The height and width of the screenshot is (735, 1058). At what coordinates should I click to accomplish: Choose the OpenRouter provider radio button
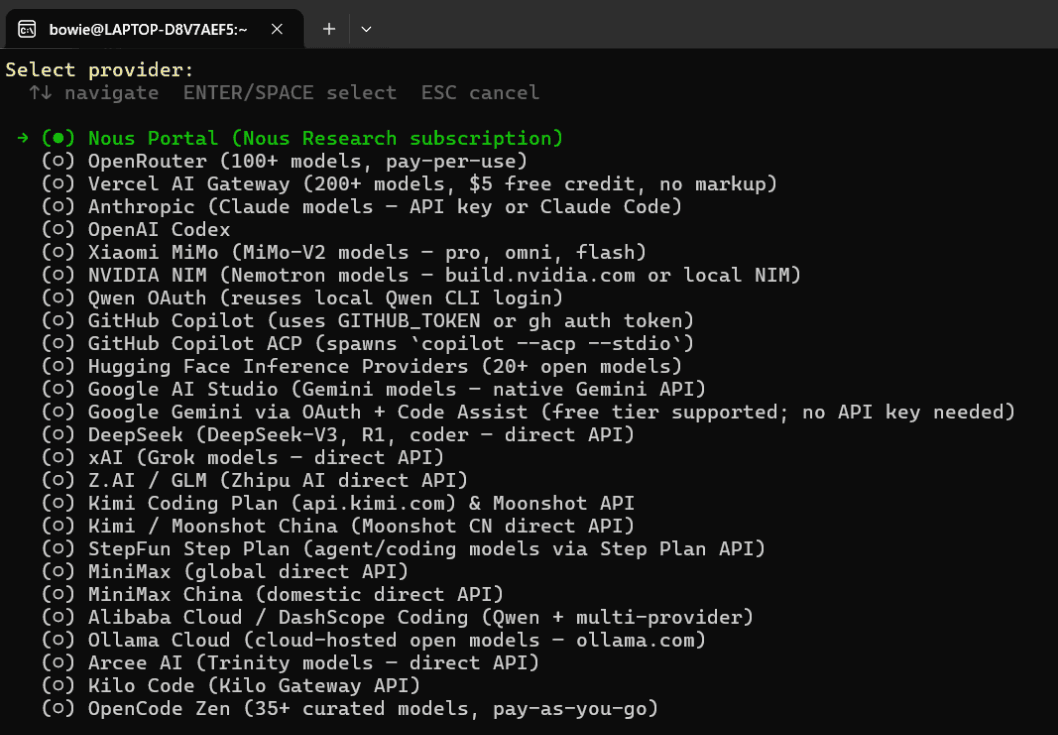(59, 161)
